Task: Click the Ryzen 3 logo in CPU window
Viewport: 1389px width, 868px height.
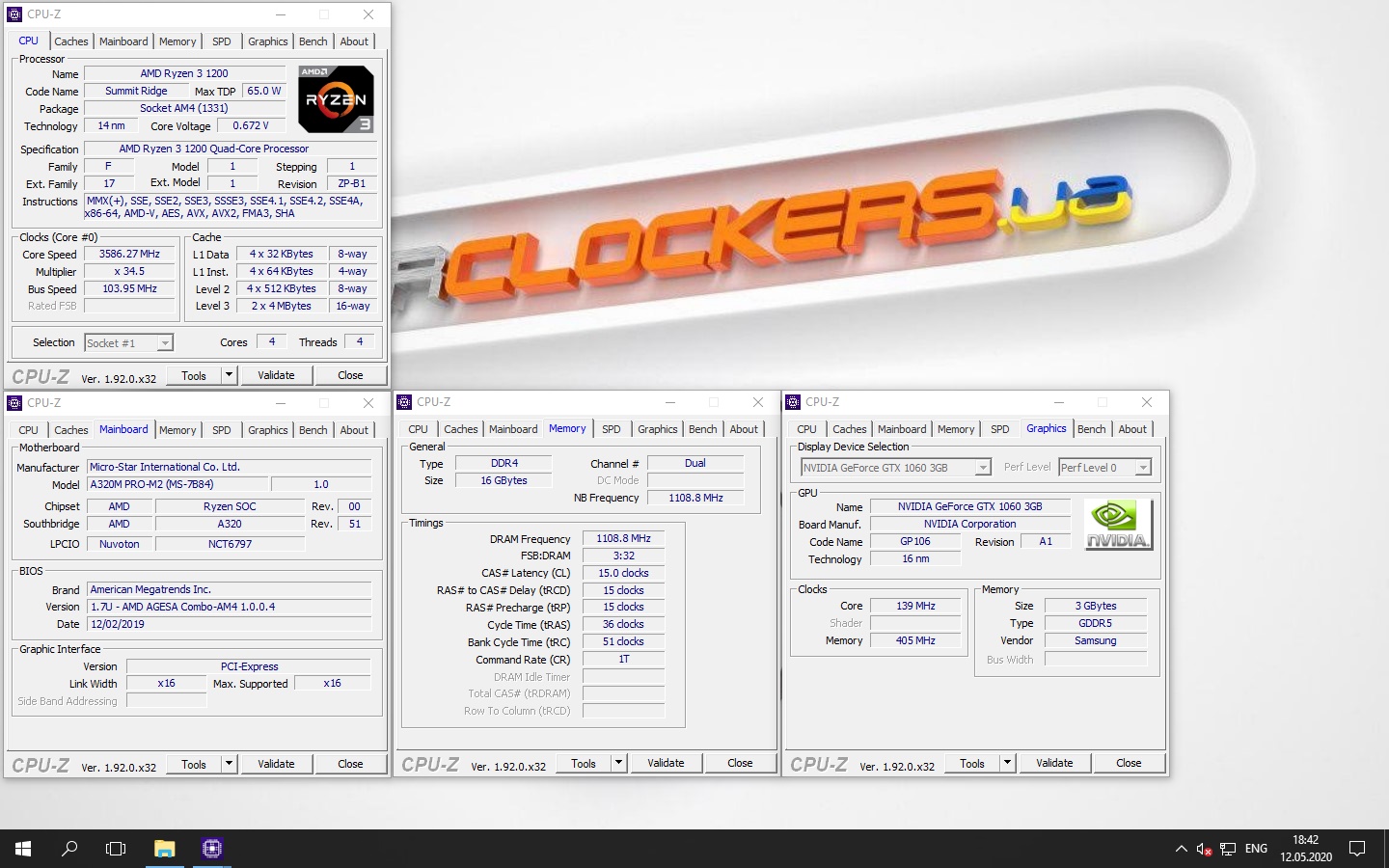Action: pos(336,99)
